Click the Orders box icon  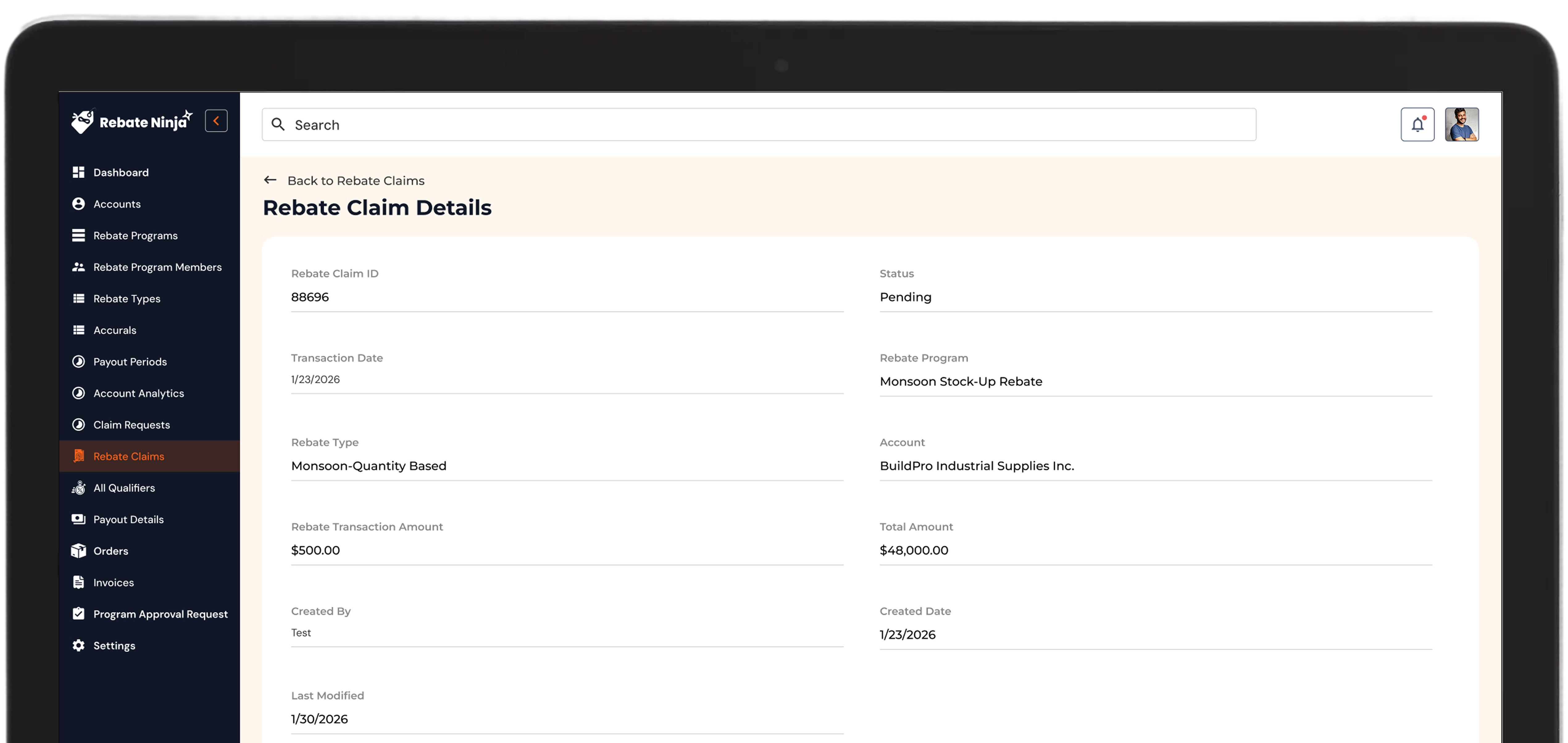pos(78,551)
